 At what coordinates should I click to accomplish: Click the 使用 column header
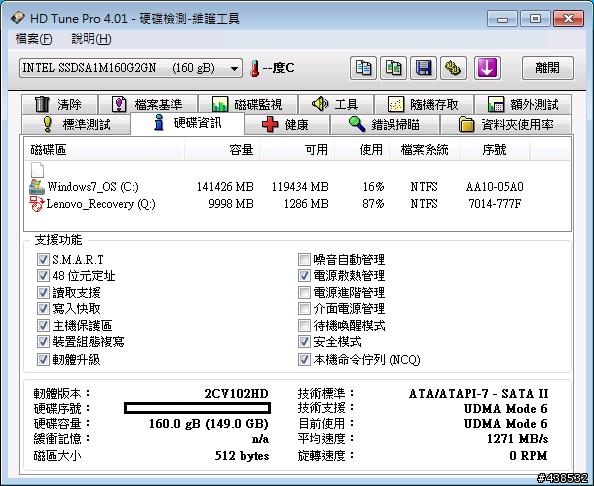tap(362, 150)
